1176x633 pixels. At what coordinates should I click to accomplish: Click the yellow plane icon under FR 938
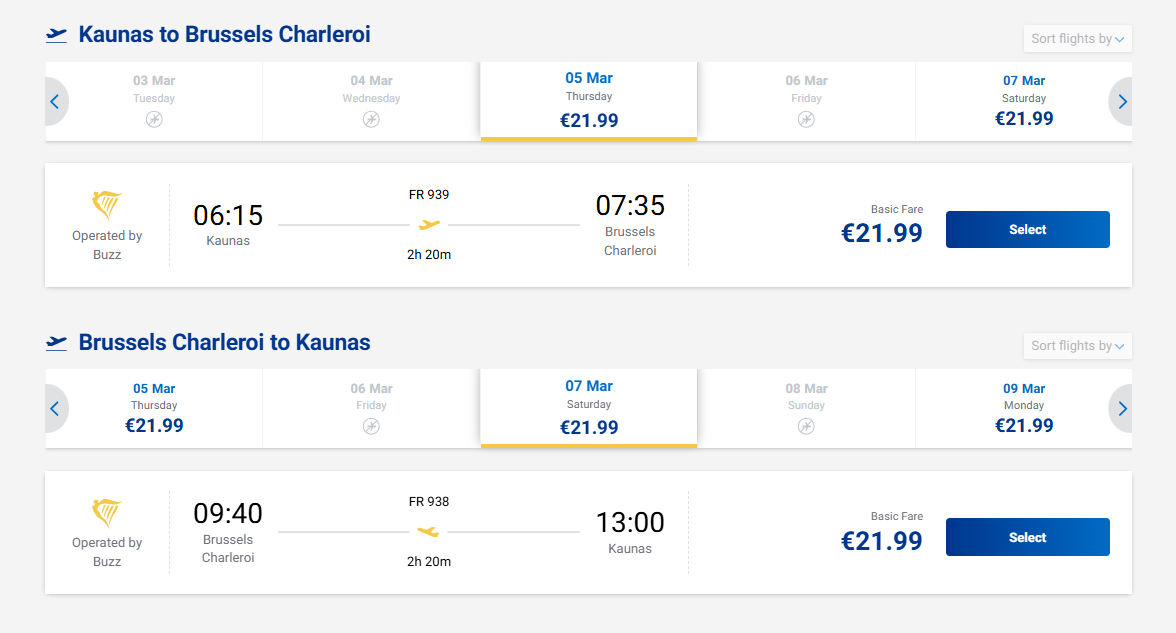[429, 531]
